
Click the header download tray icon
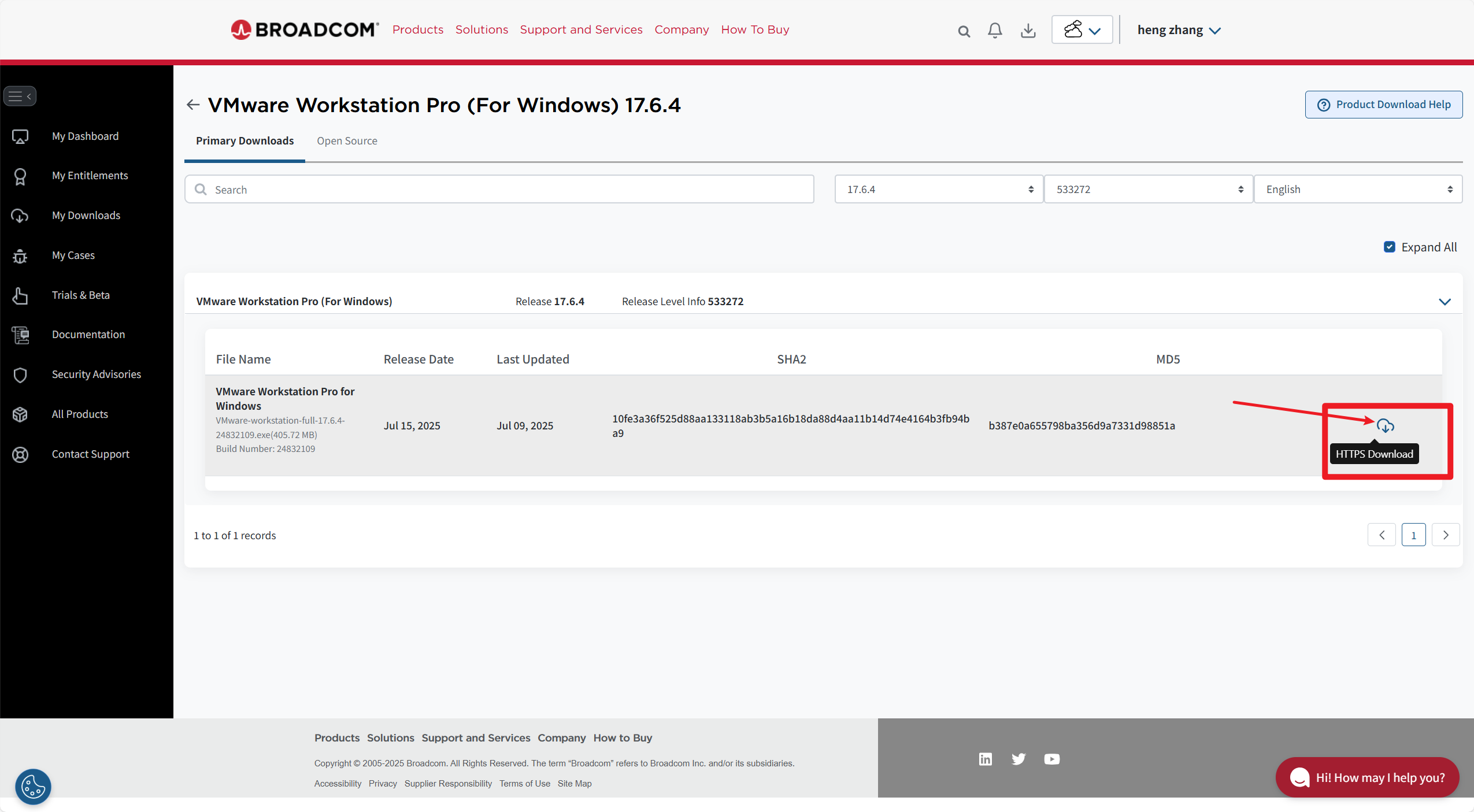(1028, 31)
